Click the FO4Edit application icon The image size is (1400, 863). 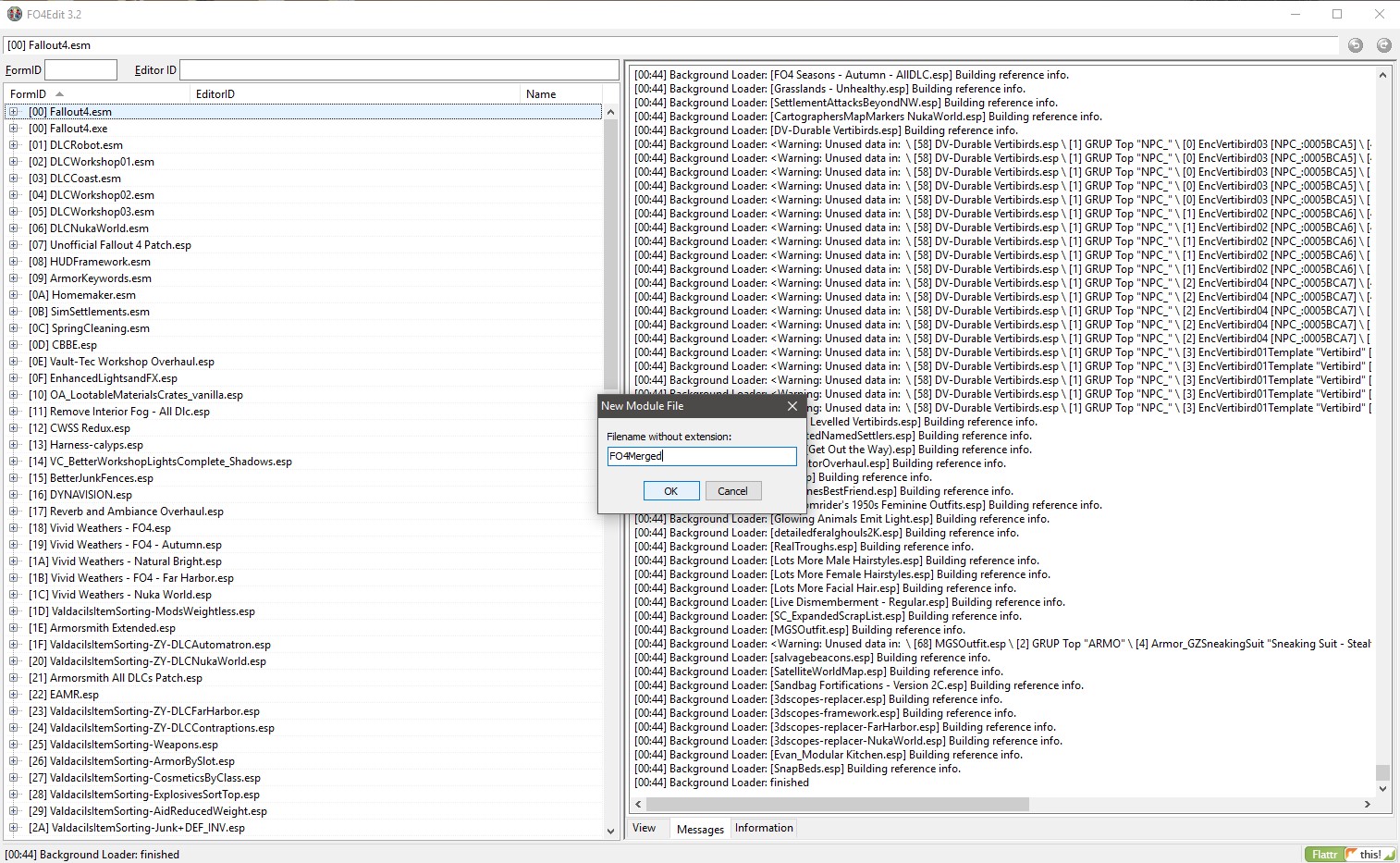click(14, 14)
